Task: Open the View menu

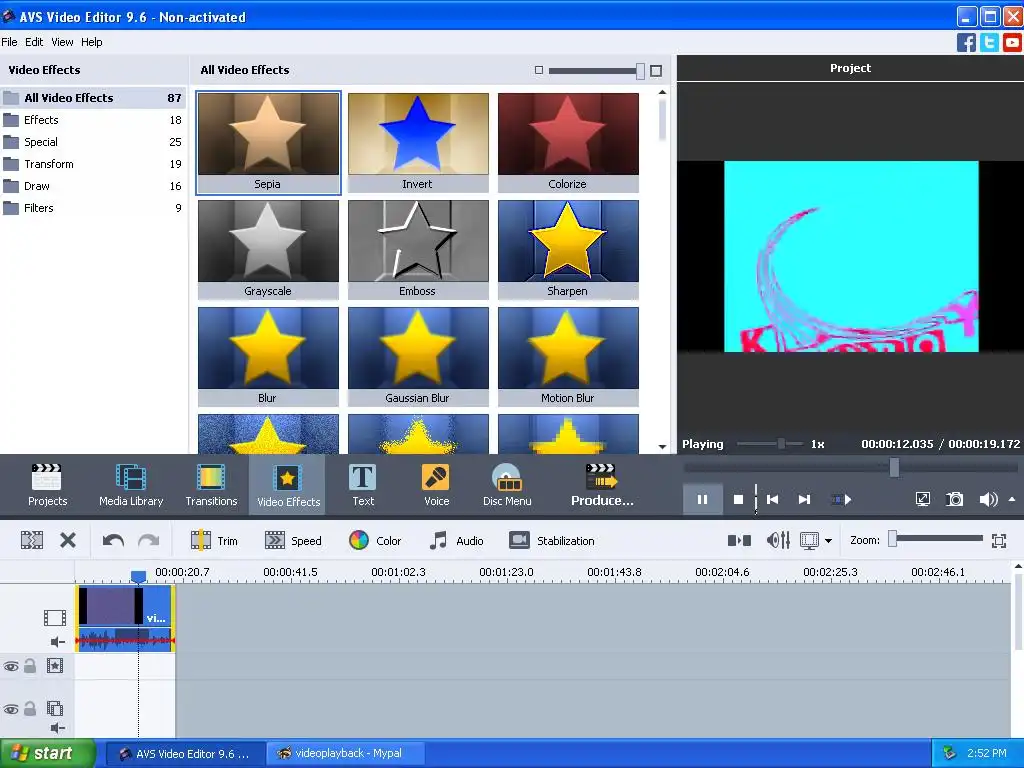Action: (62, 42)
